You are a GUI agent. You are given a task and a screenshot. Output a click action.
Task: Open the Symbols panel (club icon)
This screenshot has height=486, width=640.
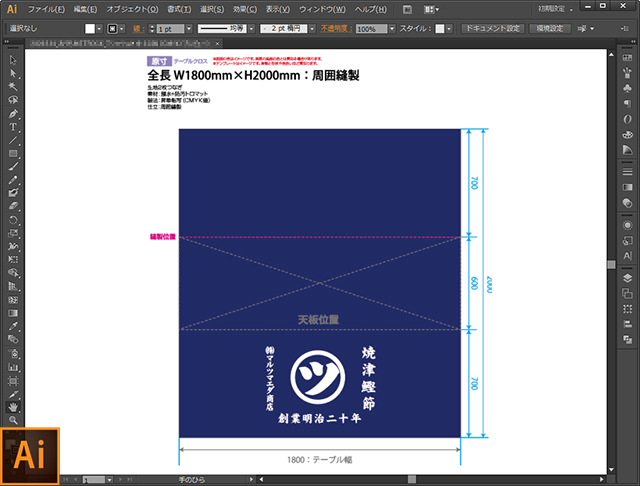(627, 88)
